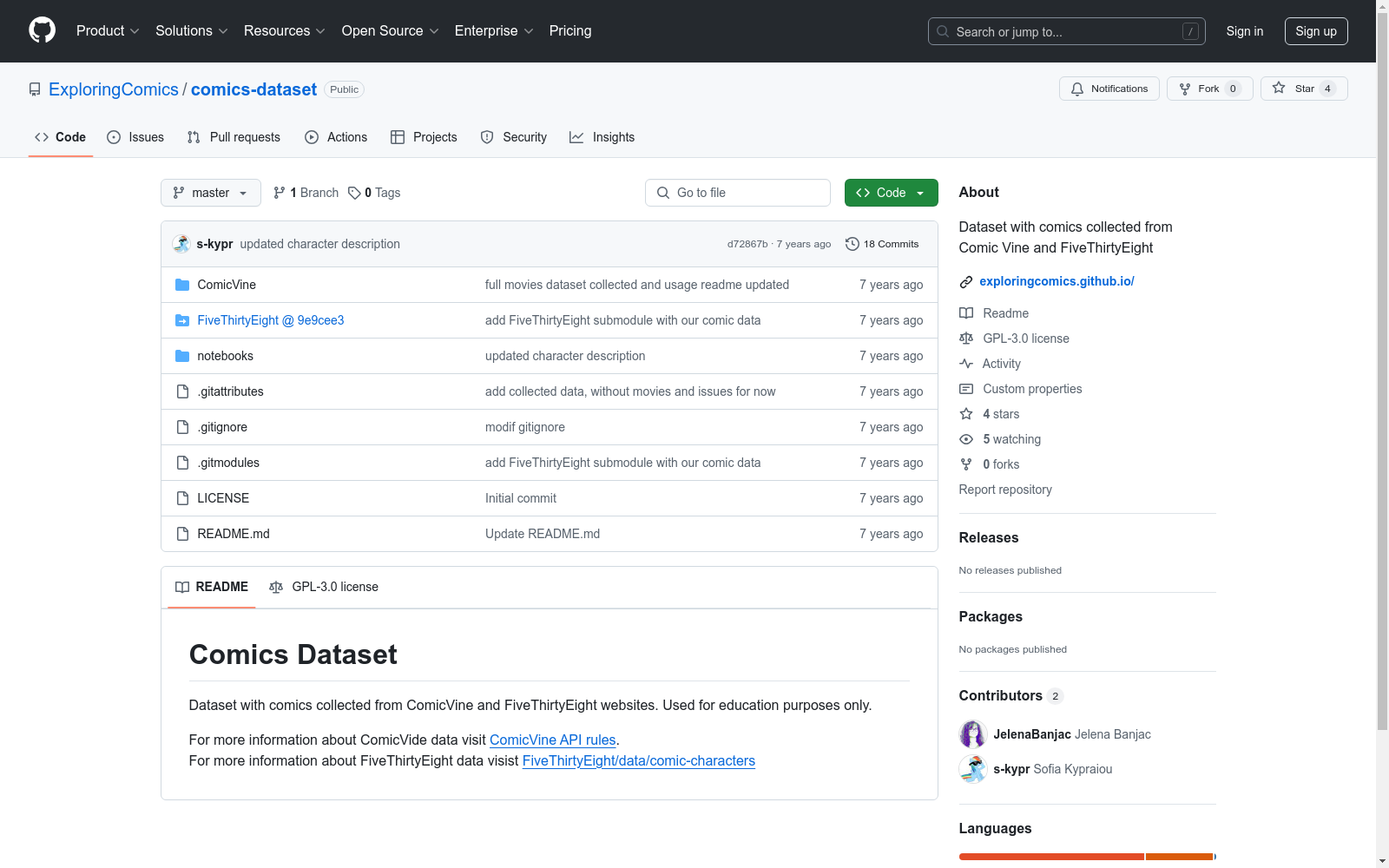
Task: Click the .gitmodules file icon
Action: click(x=182, y=463)
